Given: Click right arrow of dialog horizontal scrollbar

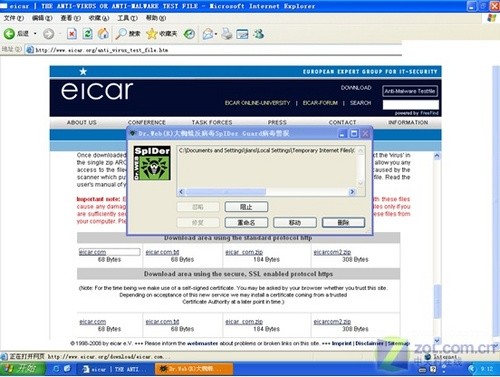Looking at the screenshot, I should tap(352, 192).
